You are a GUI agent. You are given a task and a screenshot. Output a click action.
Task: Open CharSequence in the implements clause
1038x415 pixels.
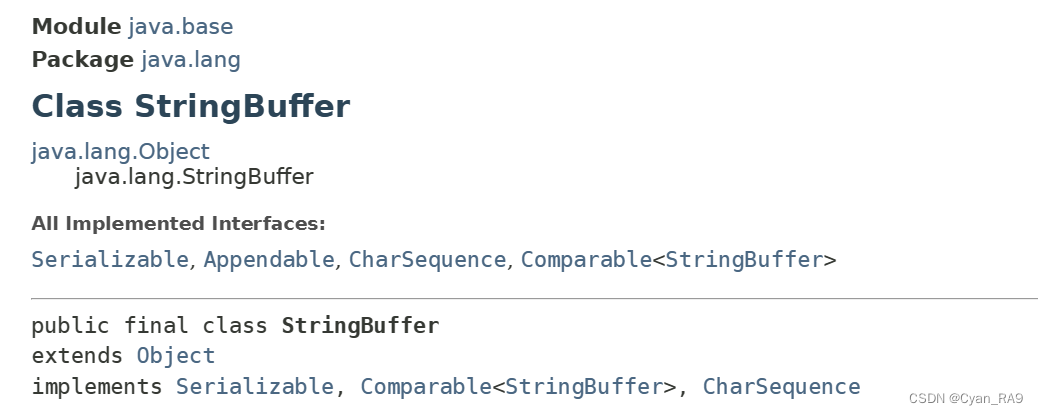click(x=781, y=387)
